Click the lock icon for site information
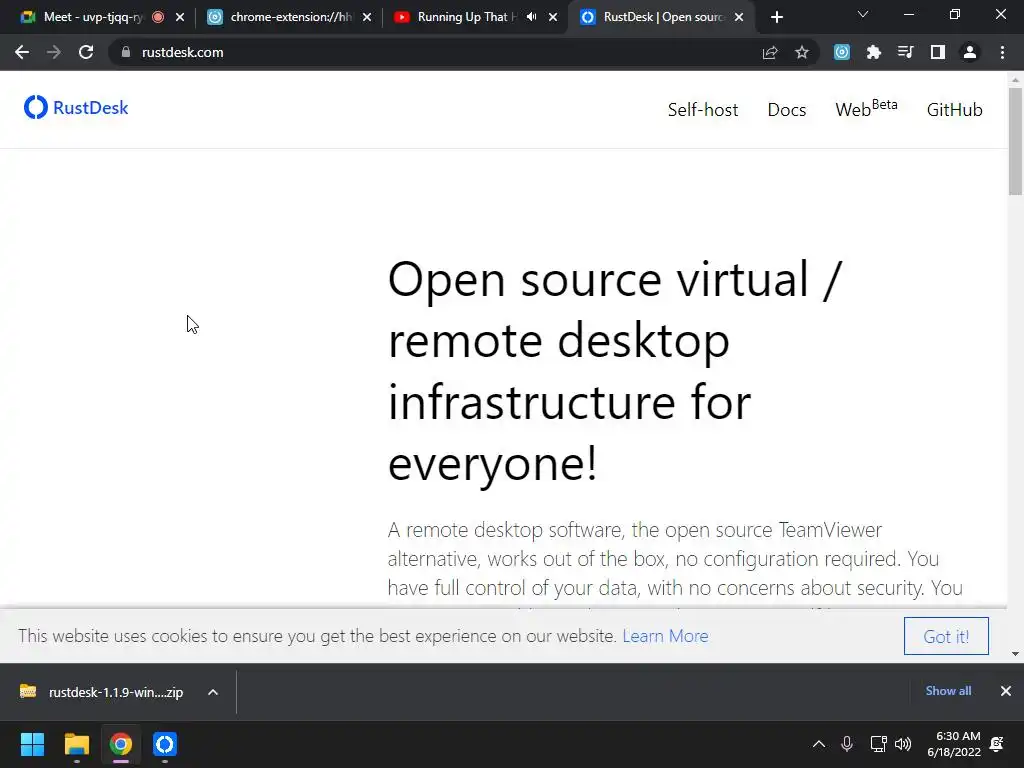 coord(126,52)
